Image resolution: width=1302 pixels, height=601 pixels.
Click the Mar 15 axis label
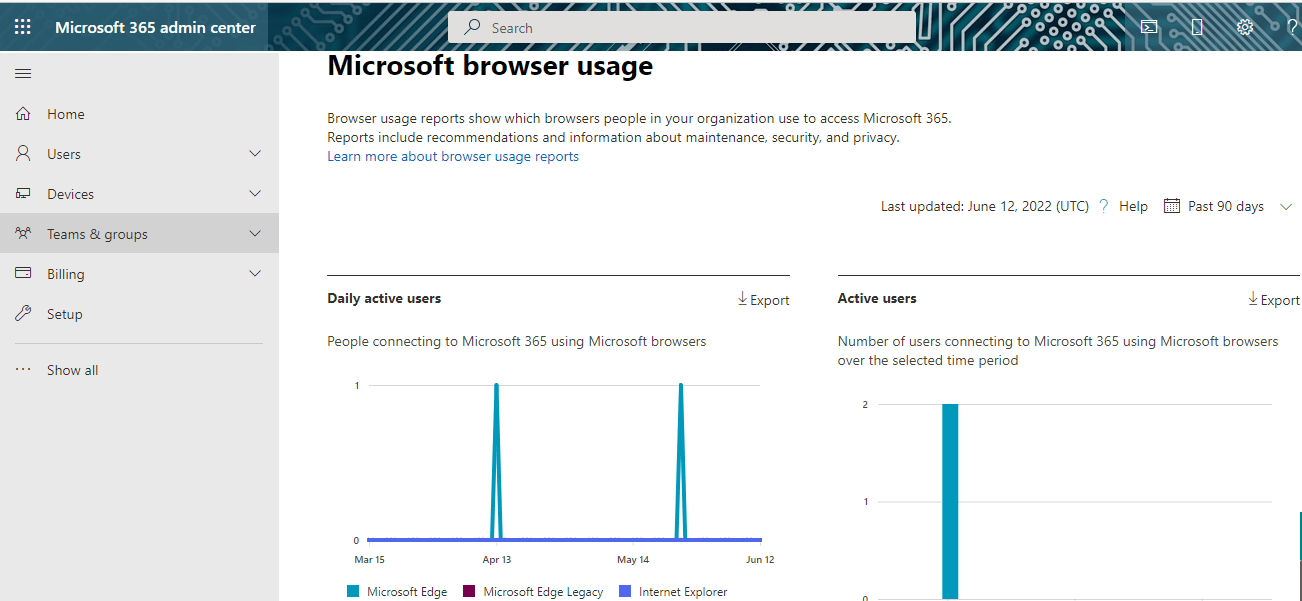point(369,560)
